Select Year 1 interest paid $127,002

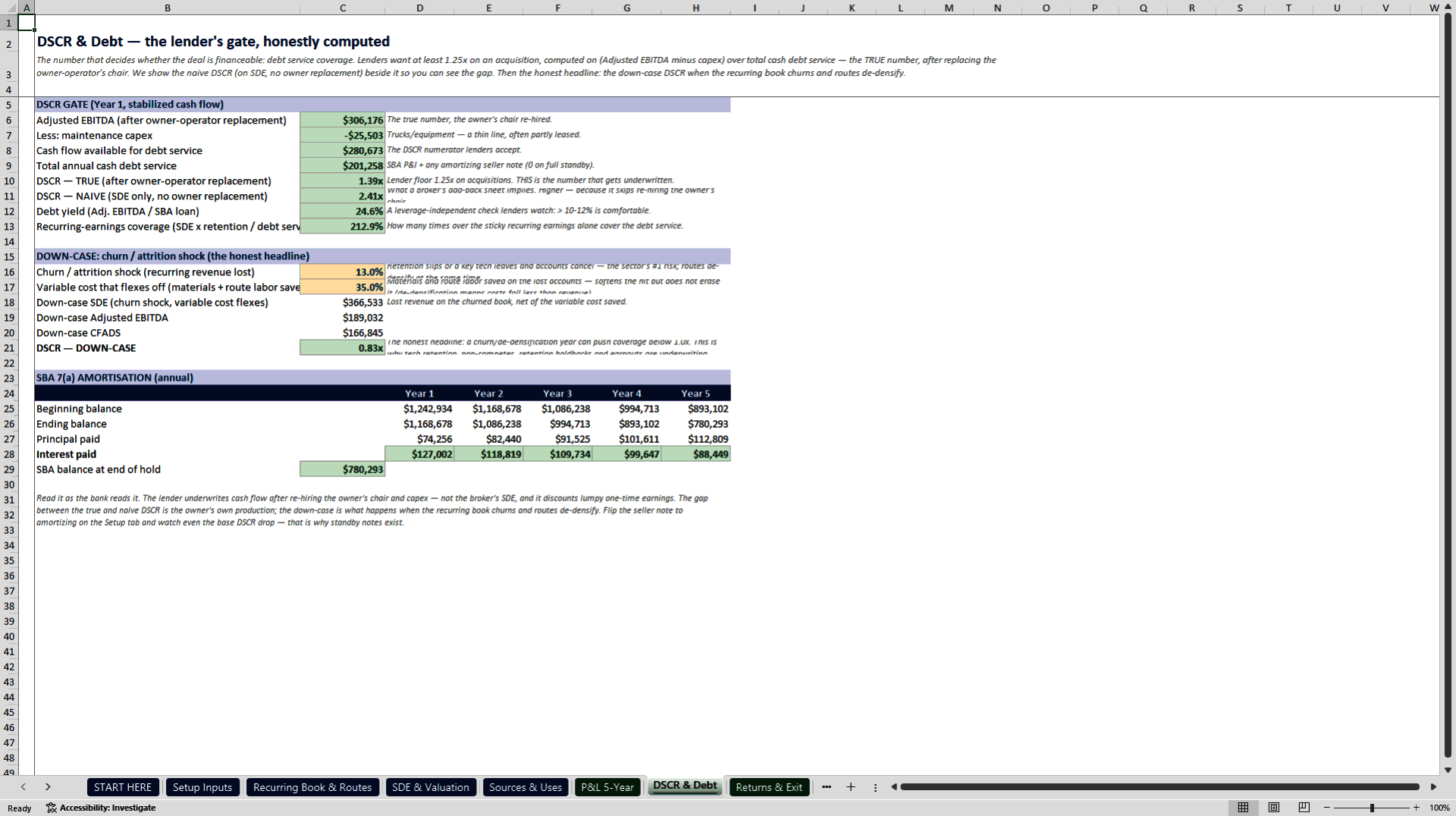420,454
